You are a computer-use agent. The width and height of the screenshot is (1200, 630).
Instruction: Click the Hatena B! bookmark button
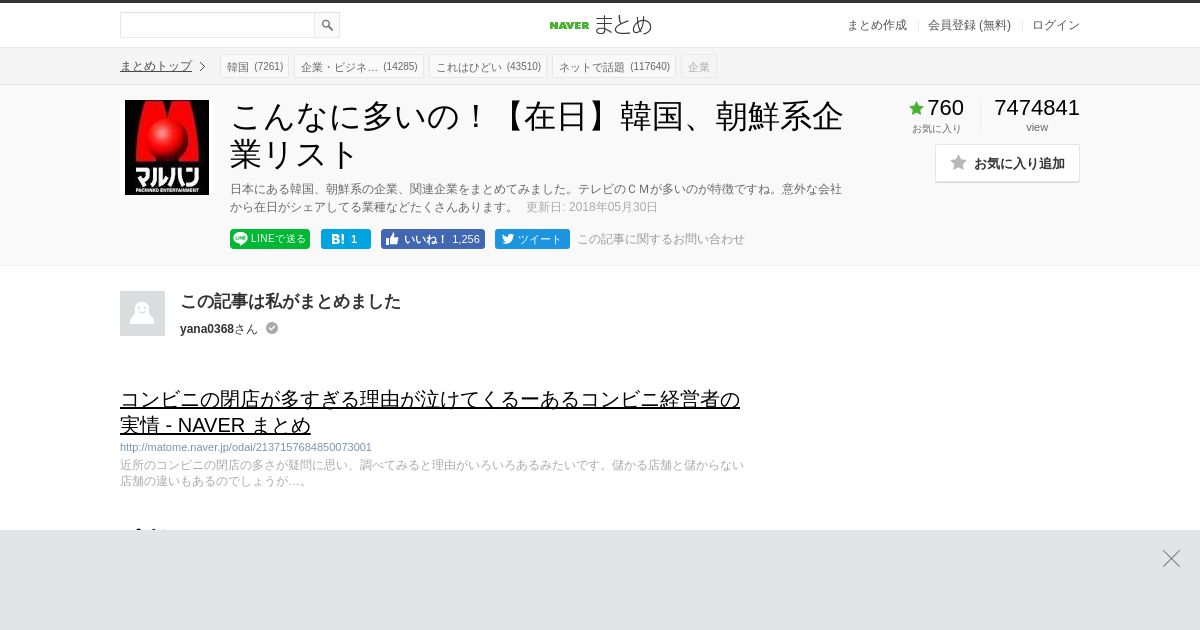point(346,239)
